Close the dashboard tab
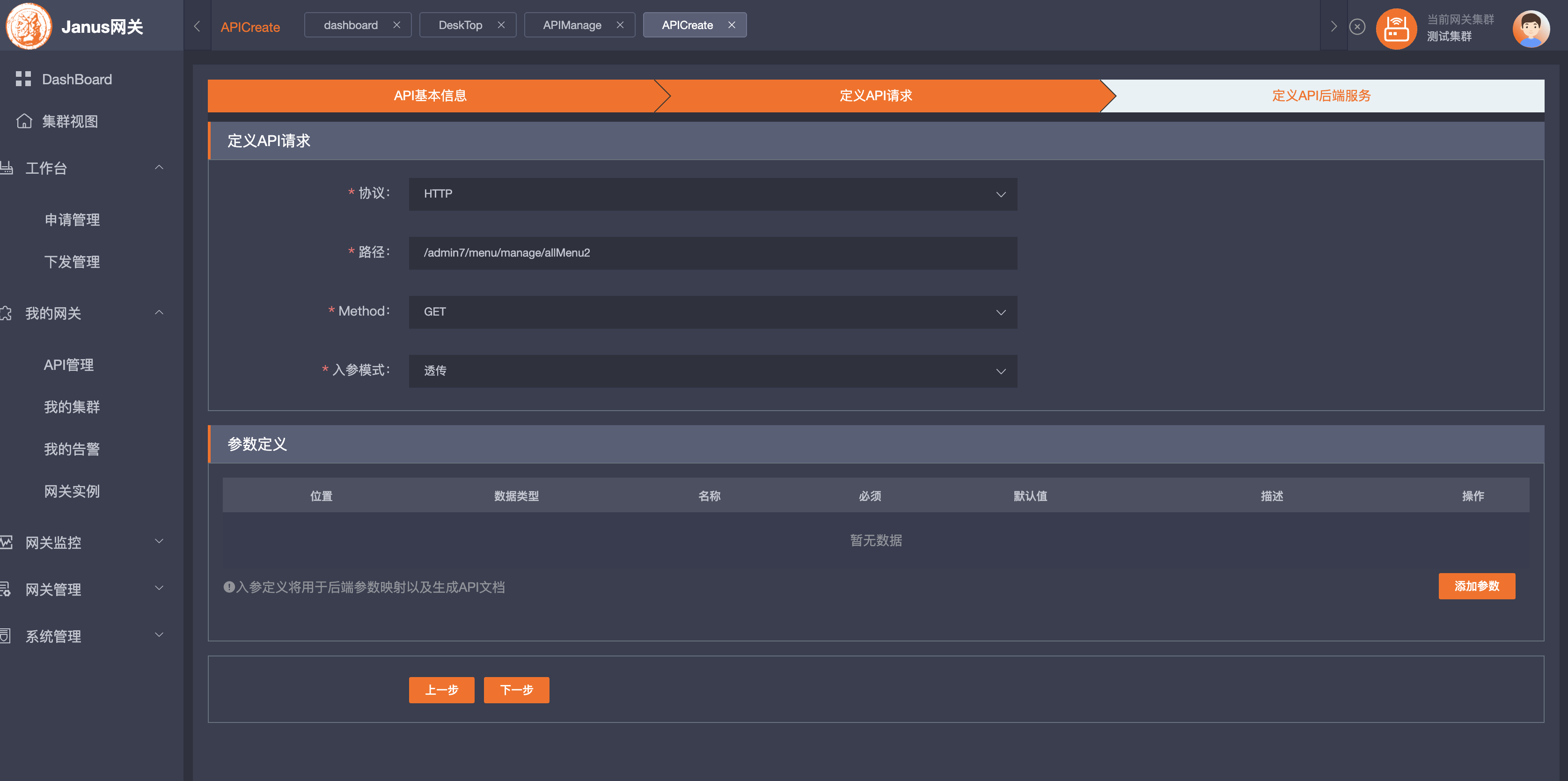The height and width of the screenshot is (781, 1568). point(396,25)
